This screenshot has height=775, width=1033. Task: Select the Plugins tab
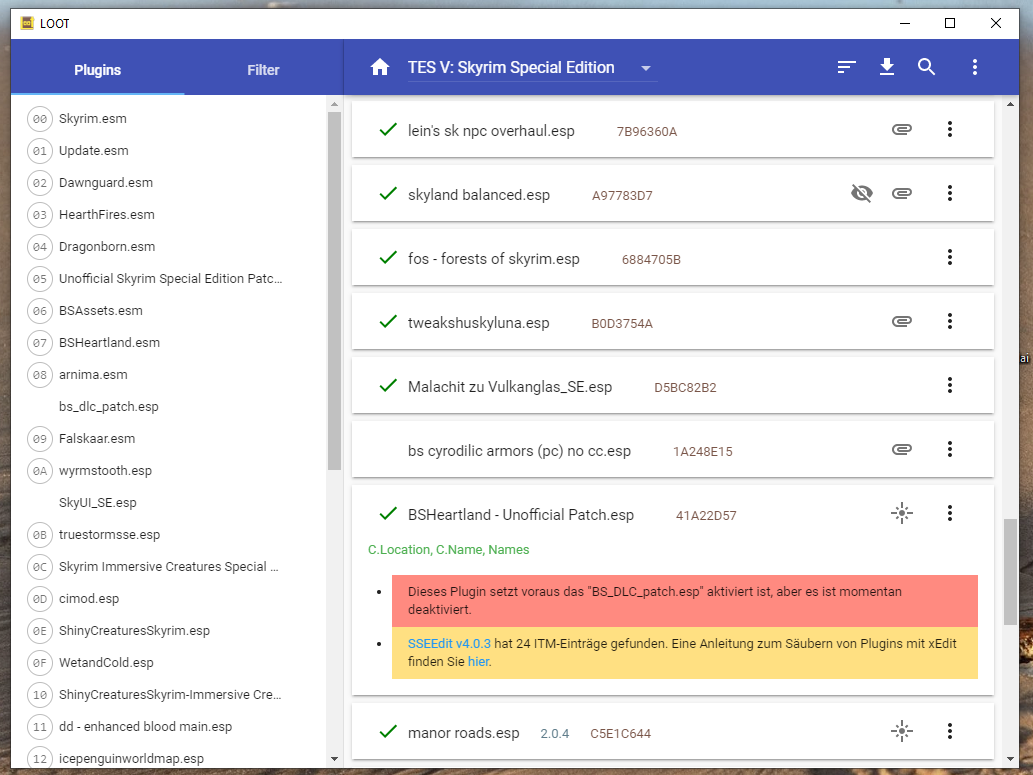click(97, 70)
